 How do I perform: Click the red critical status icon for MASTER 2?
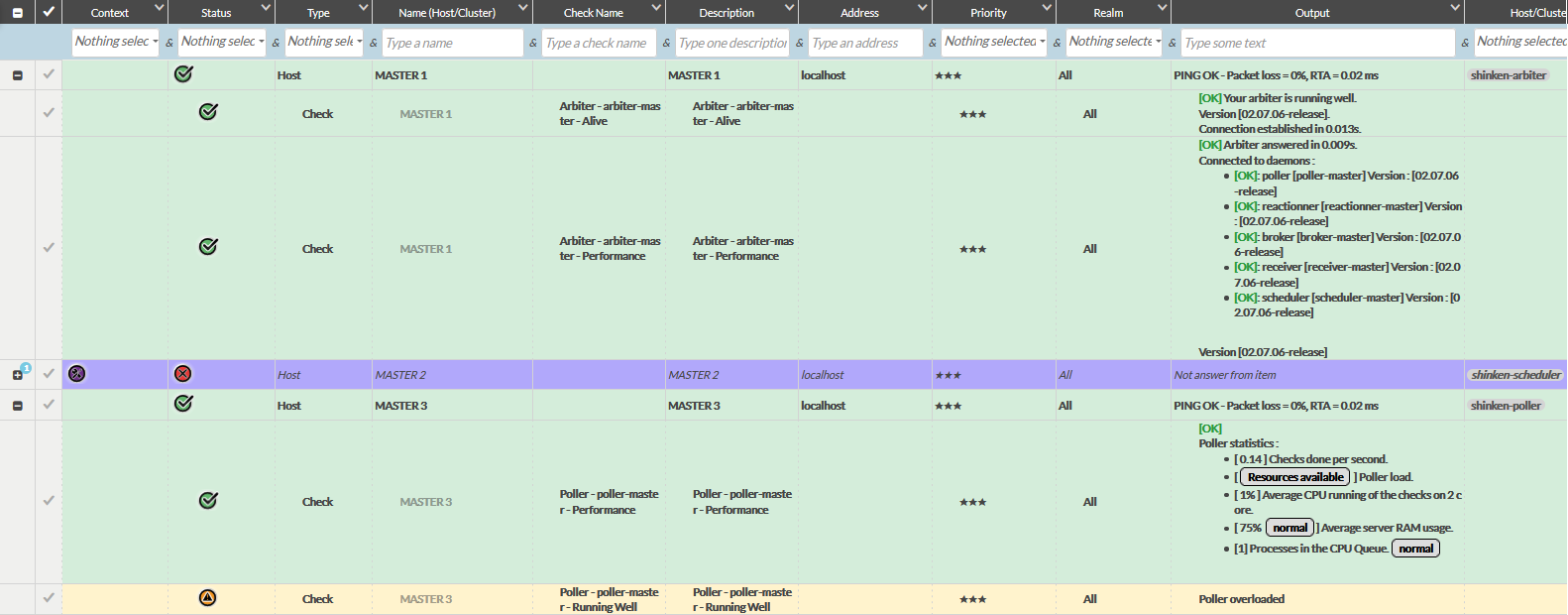tap(182, 374)
